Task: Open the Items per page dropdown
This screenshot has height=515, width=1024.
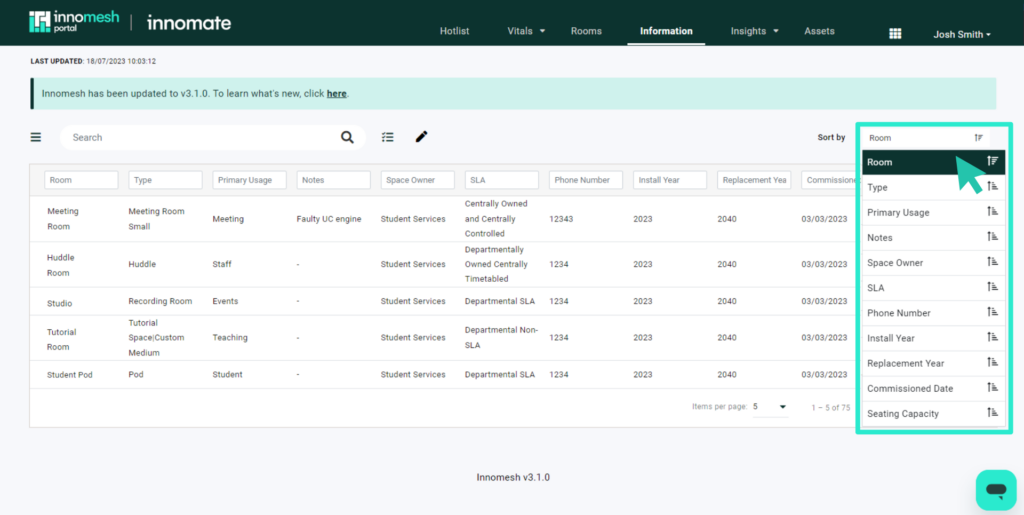Action: (x=771, y=407)
